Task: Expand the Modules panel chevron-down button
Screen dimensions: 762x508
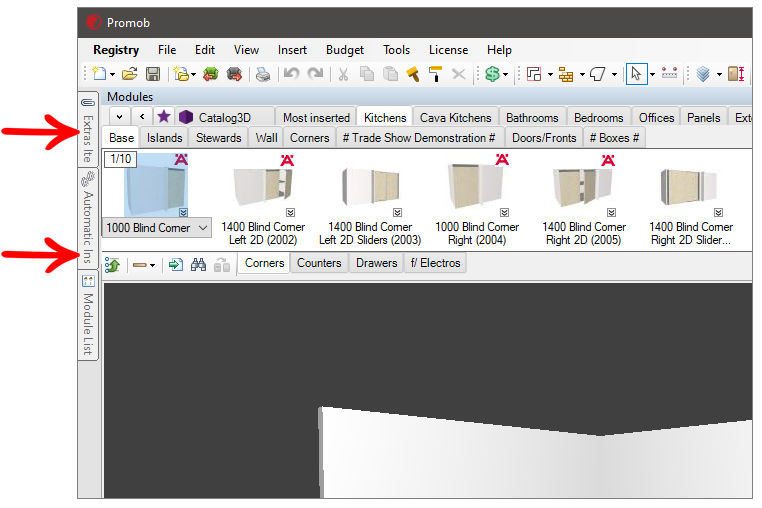Action: (120, 117)
